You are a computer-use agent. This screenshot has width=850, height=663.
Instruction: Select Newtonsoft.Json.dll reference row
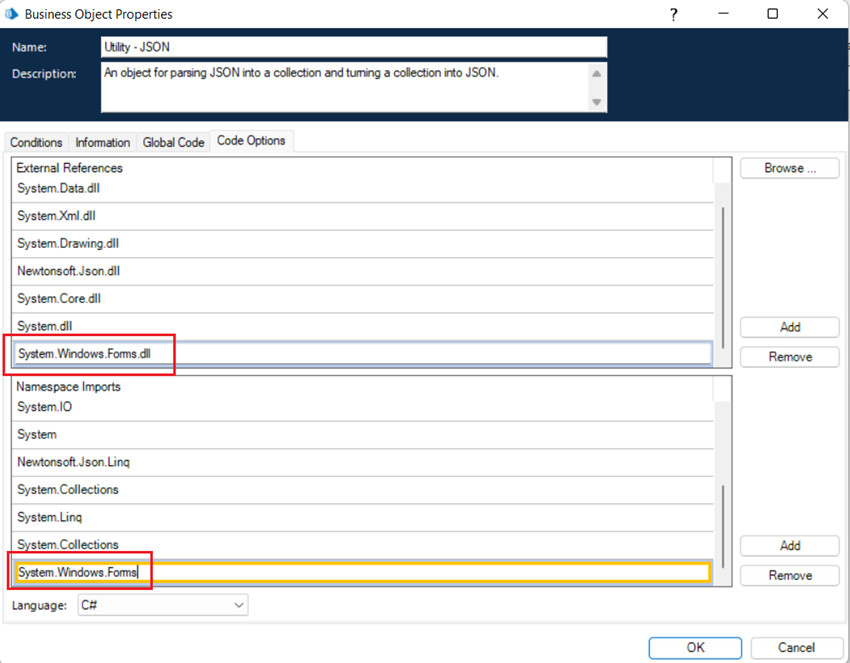click(x=362, y=272)
